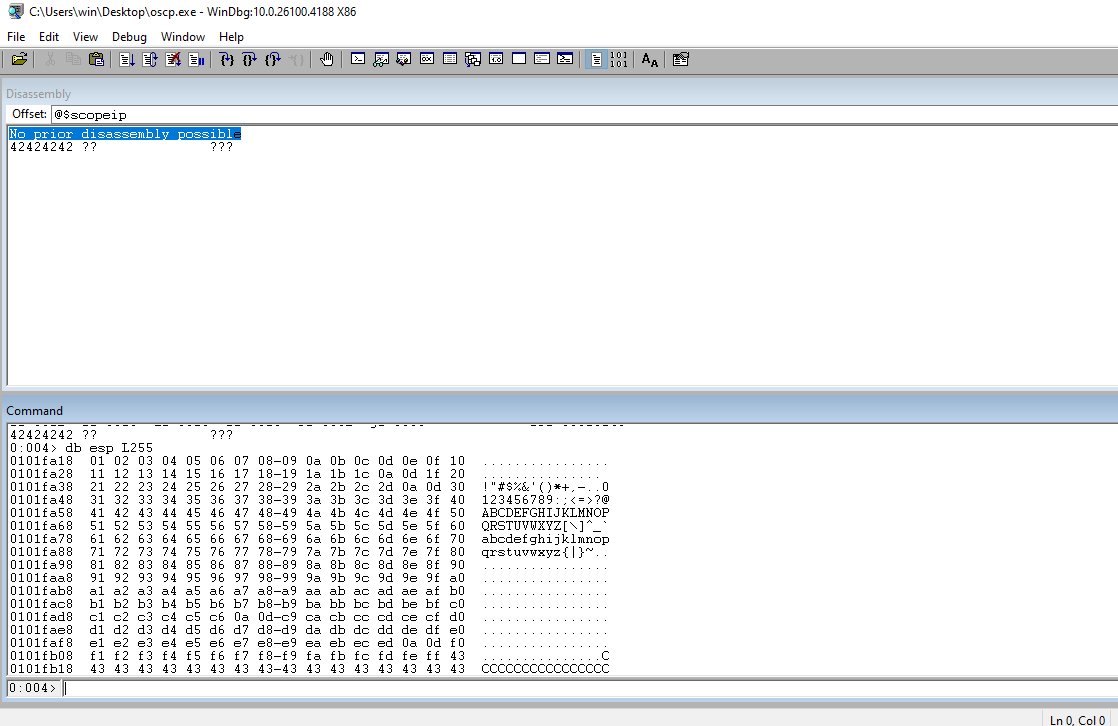Screen dimensions: 1118x726
Task: Click the Font (AA) toolbar icon
Action: click(x=650, y=60)
